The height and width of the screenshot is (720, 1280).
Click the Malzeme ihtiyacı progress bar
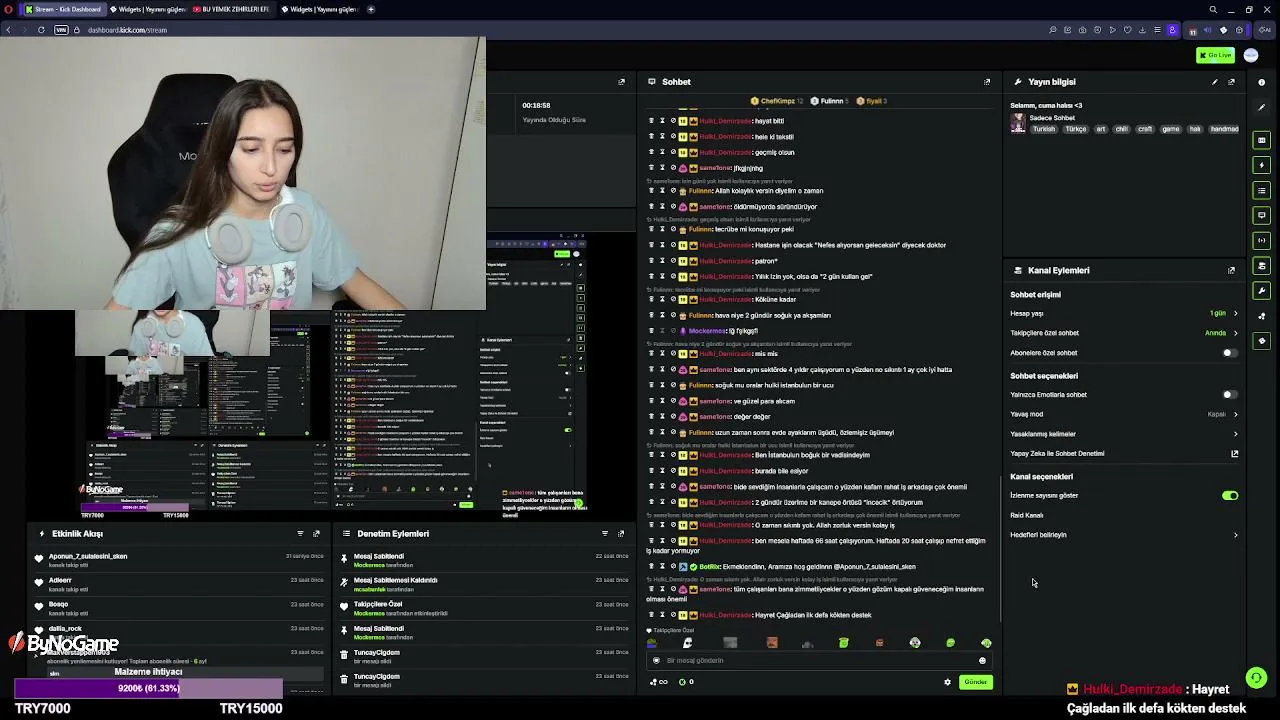click(148, 688)
